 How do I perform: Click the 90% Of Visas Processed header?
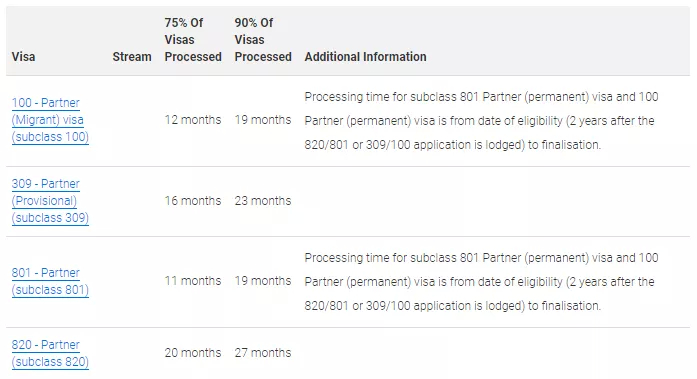pos(263,40)
